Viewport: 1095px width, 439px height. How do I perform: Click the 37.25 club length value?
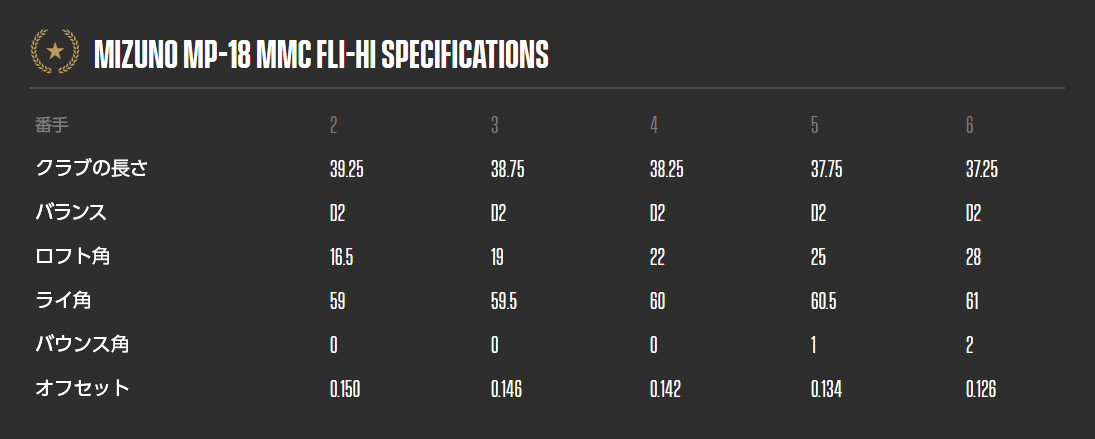pyautogui.click(x=982, y=170)
